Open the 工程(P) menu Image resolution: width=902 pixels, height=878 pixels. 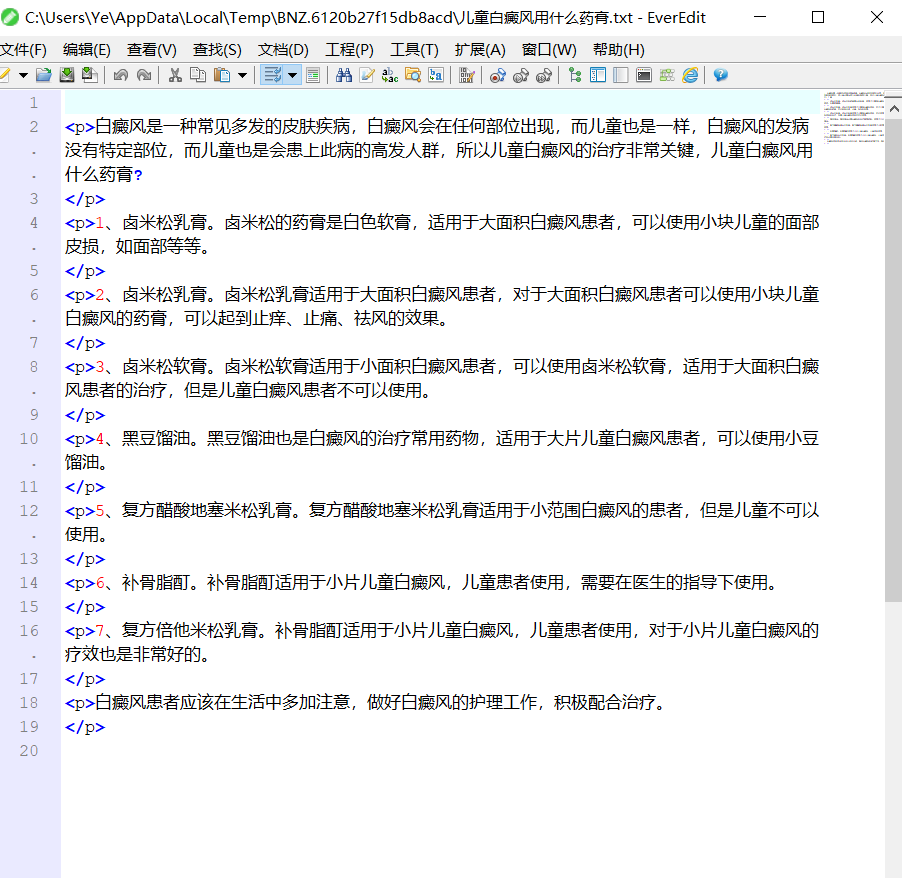(x=350, y=50)
